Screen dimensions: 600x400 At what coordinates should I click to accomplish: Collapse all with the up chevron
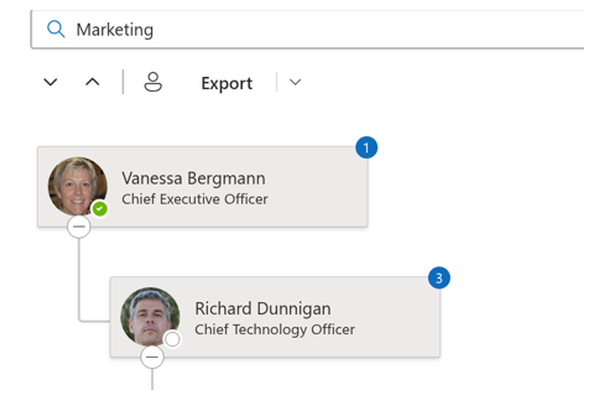pyautogui.click(x=92, y=82)
